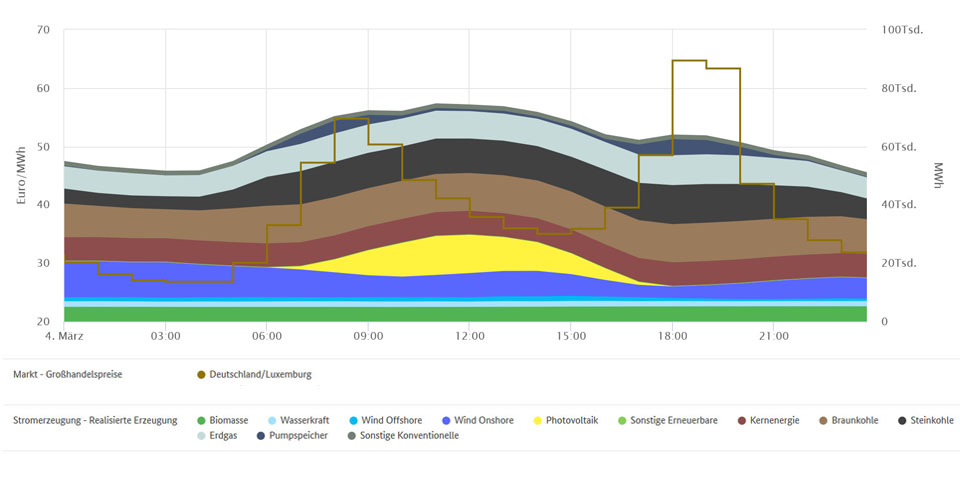Toggle the Photovoltaik legend entry
Image resolution: width=960 pixels, height=500 pixels.
[x=566, y=420]
